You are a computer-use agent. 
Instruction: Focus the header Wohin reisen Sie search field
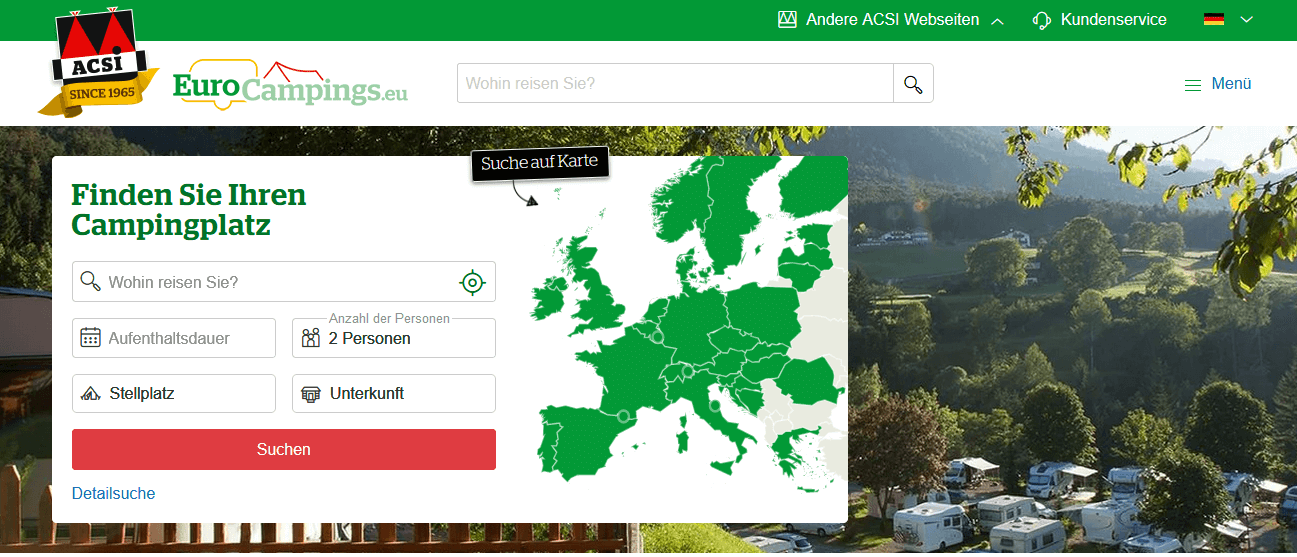coord(675,84)
